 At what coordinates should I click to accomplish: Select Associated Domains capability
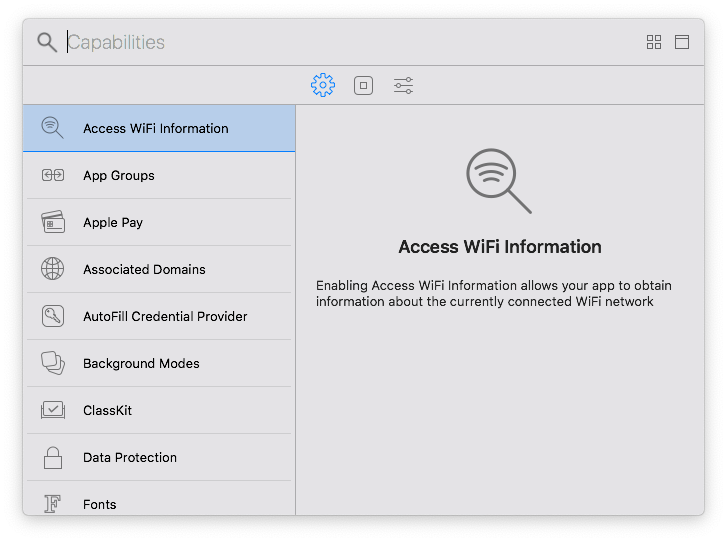[x=144, y=269]
